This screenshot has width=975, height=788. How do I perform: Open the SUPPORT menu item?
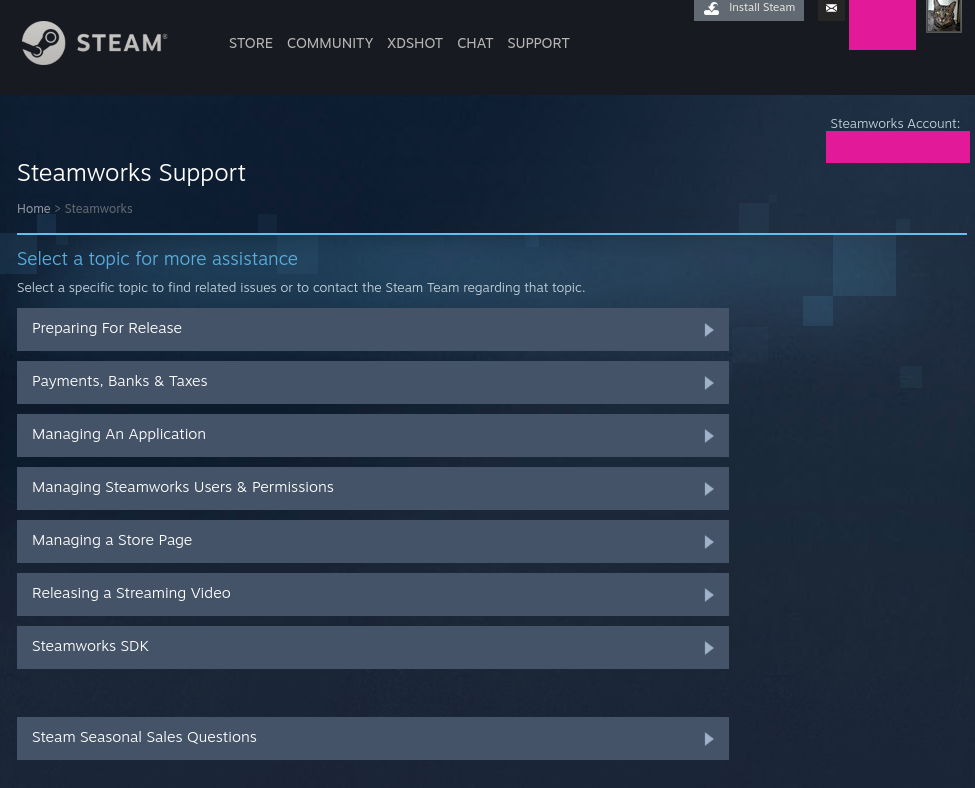[538, 44]
